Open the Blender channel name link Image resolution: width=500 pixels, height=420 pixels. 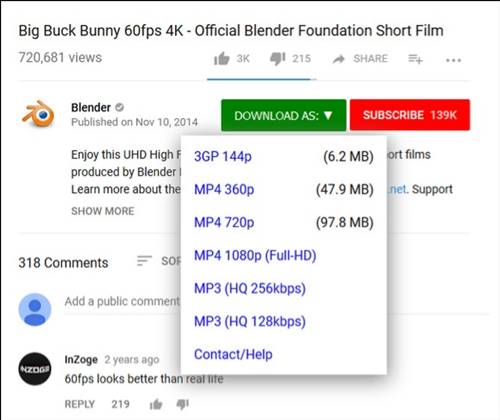91,107
